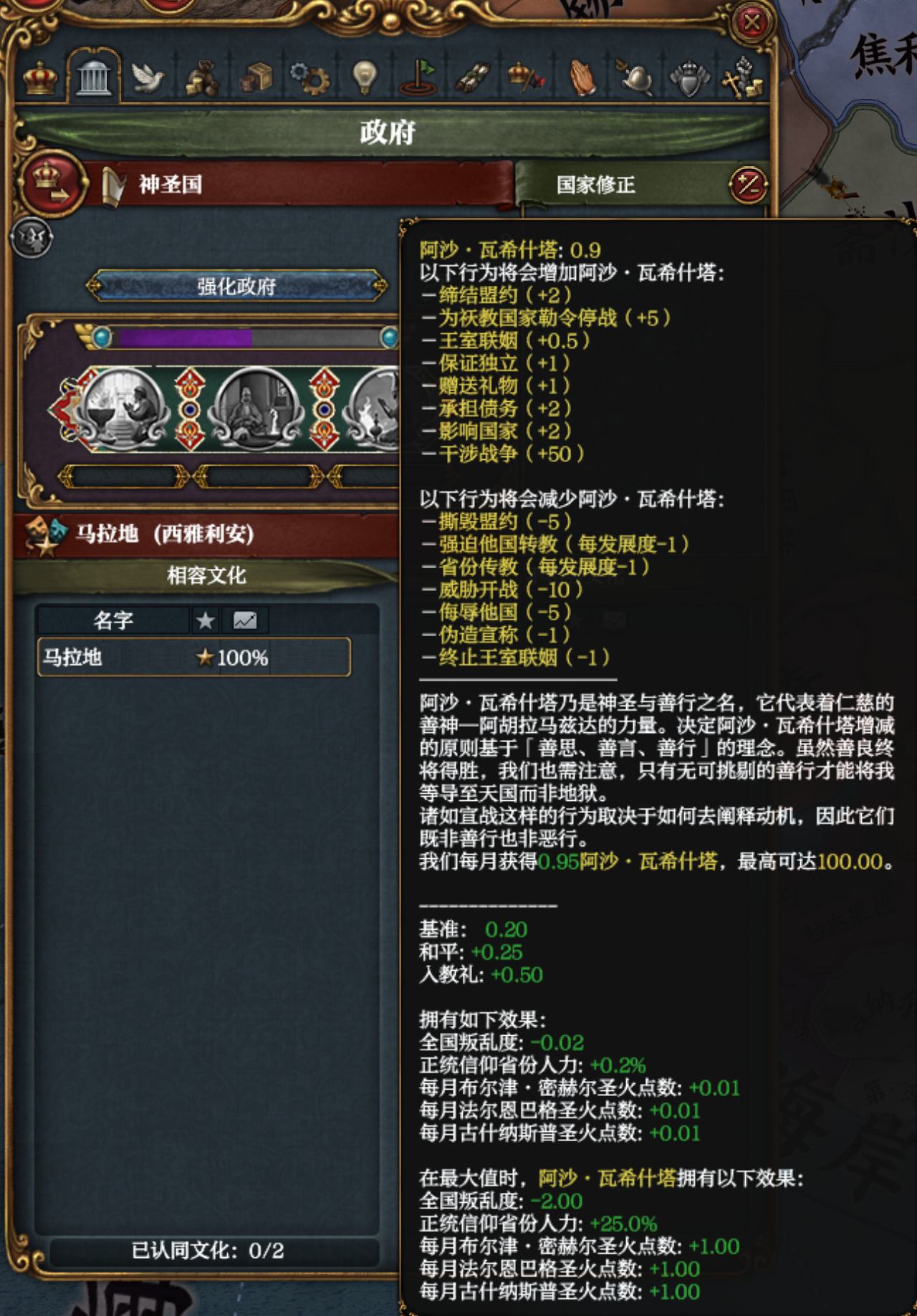Screen dimensions: 917x1316
Task: Click the red crown change-government button
Action: 52,184
